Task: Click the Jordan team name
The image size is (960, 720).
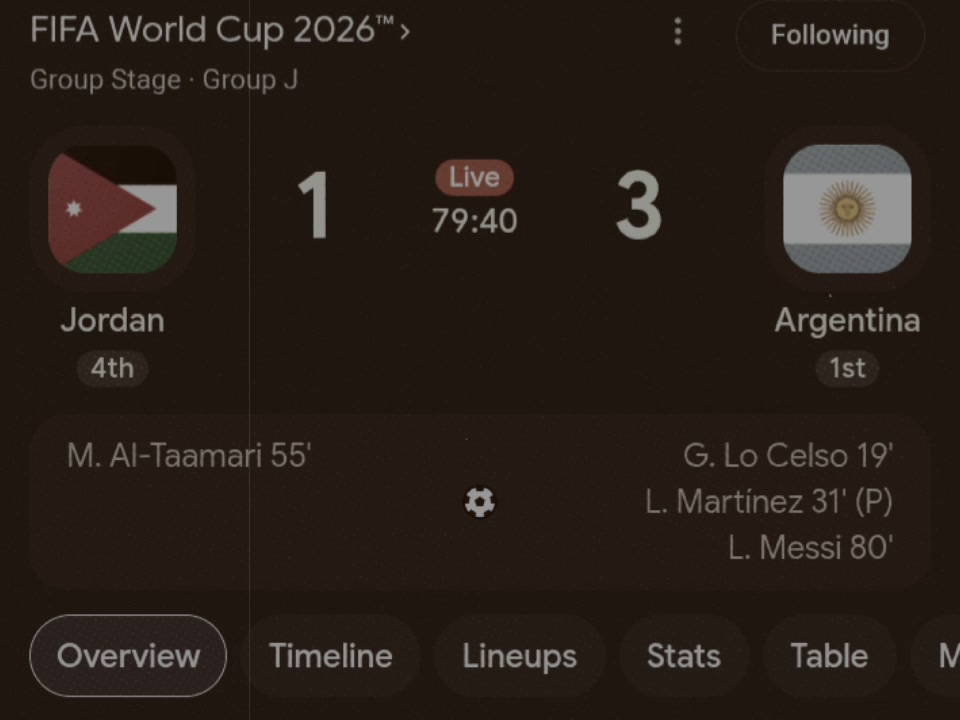Action: [x=113, y=320]
